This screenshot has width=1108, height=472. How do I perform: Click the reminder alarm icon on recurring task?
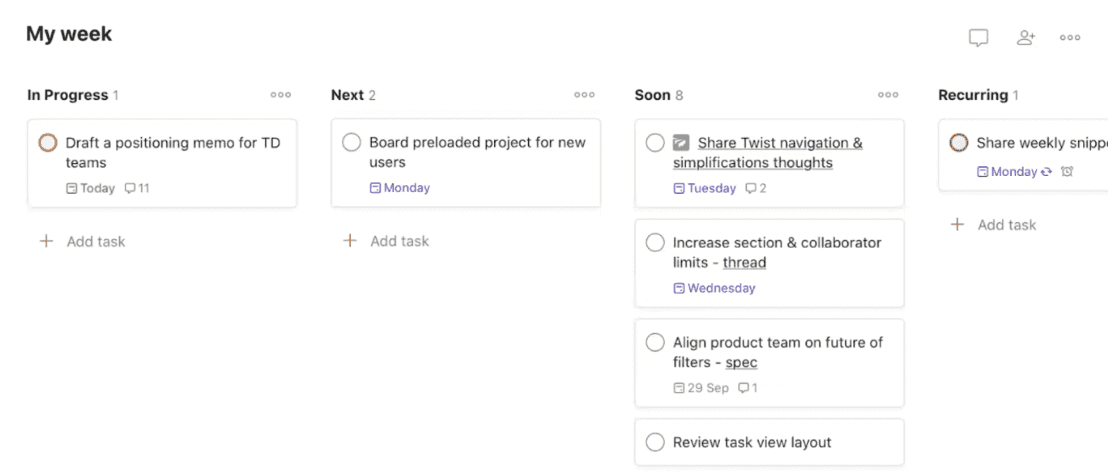coord(1067,172)
